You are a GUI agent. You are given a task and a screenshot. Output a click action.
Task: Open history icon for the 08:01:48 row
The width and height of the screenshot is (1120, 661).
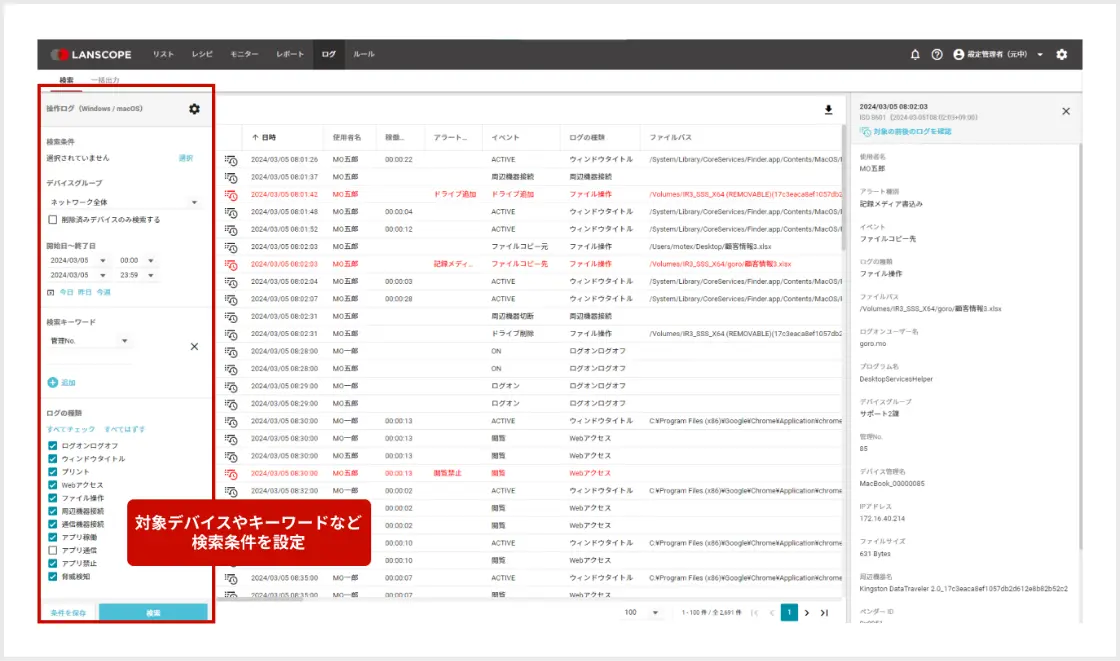(x=231, y=212)
